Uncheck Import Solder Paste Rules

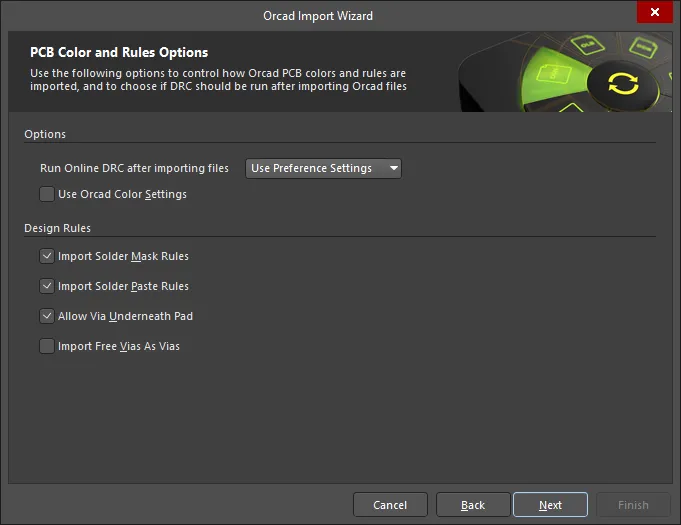pyautogui.click(x=47, y=286)
